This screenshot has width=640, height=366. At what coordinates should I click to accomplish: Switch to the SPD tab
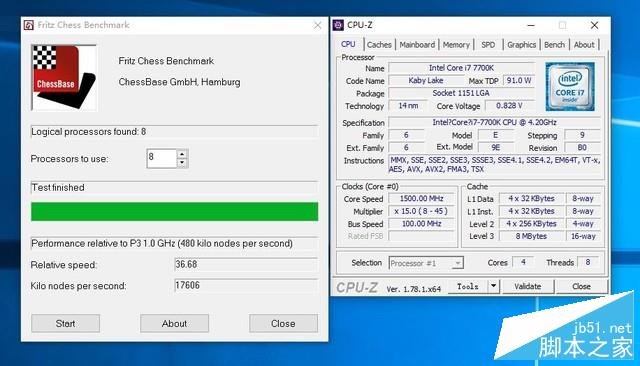point(488,44)
